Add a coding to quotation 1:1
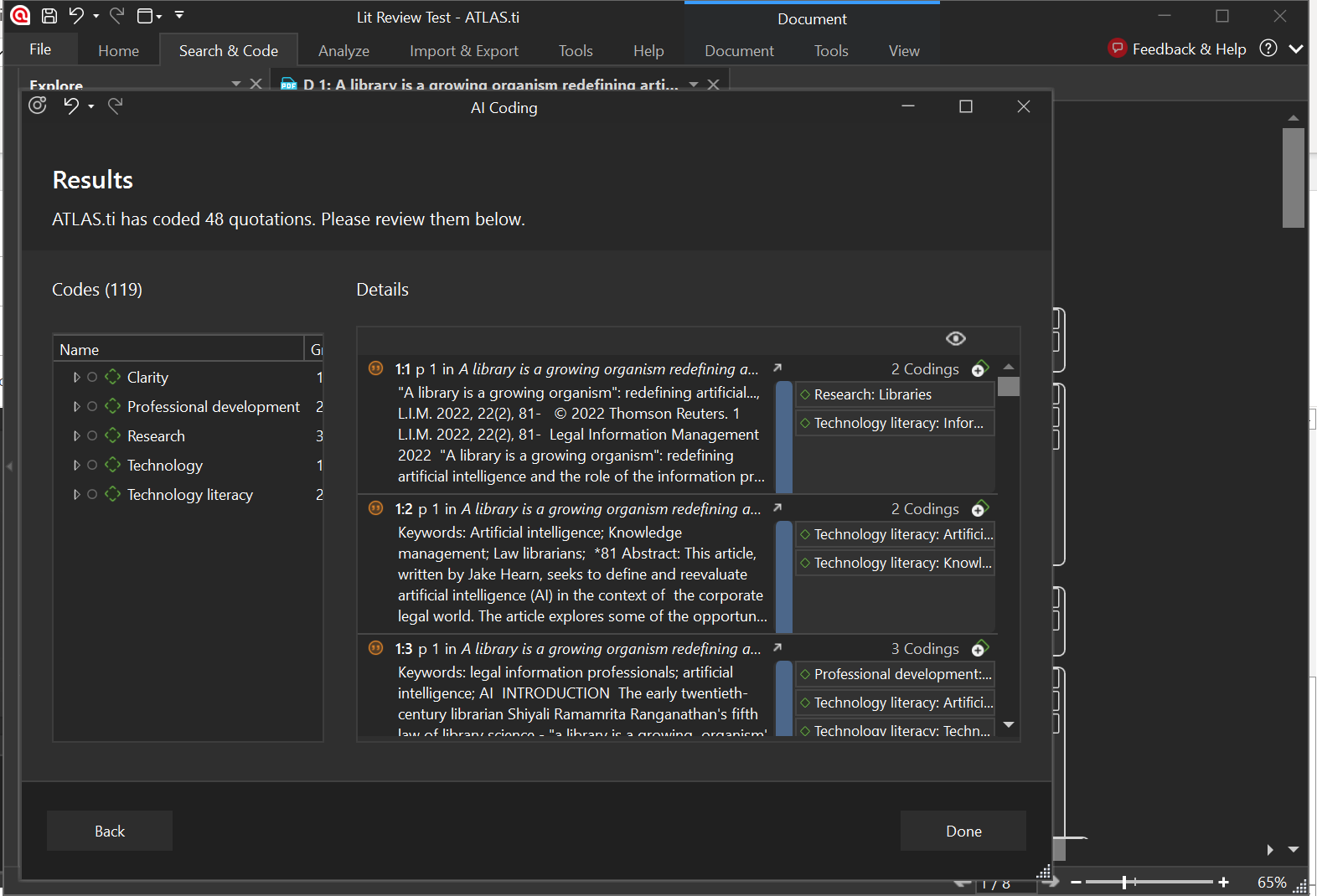The height and width of the screenshot is (896, 1317). [979, 369]
